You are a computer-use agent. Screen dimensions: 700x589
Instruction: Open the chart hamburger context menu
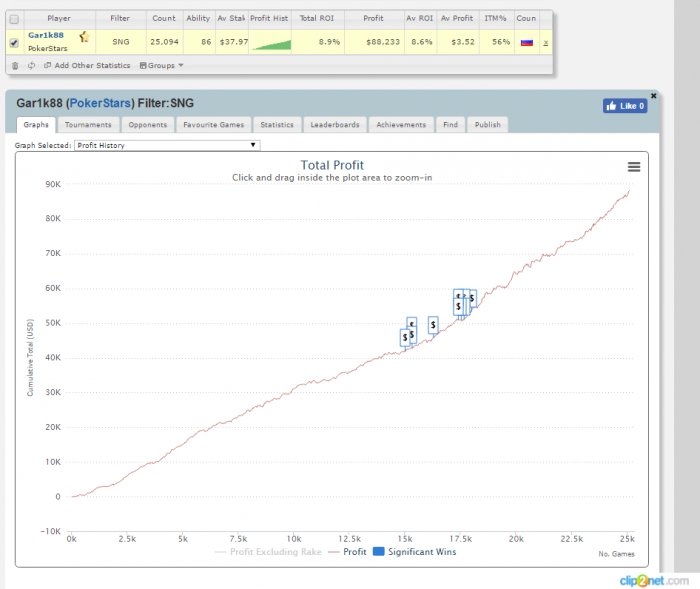pyautogui.click(x=633, y=167)
